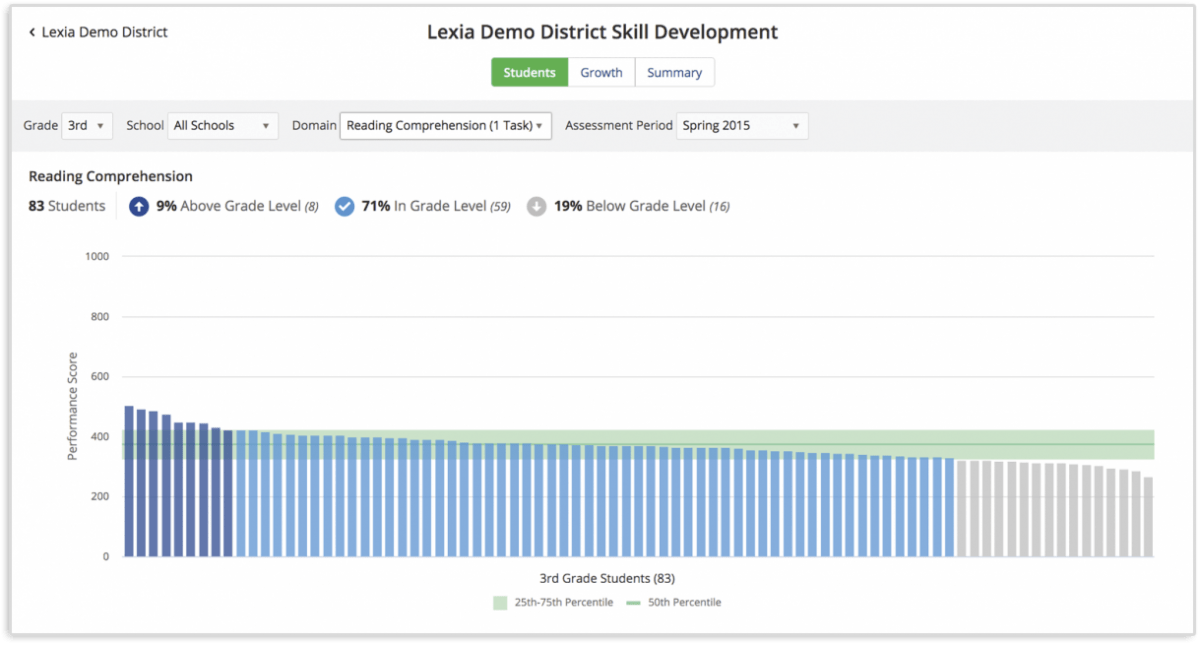
Task: Click the Above Grade Level up-arrow icon
Action: point(139,206)
